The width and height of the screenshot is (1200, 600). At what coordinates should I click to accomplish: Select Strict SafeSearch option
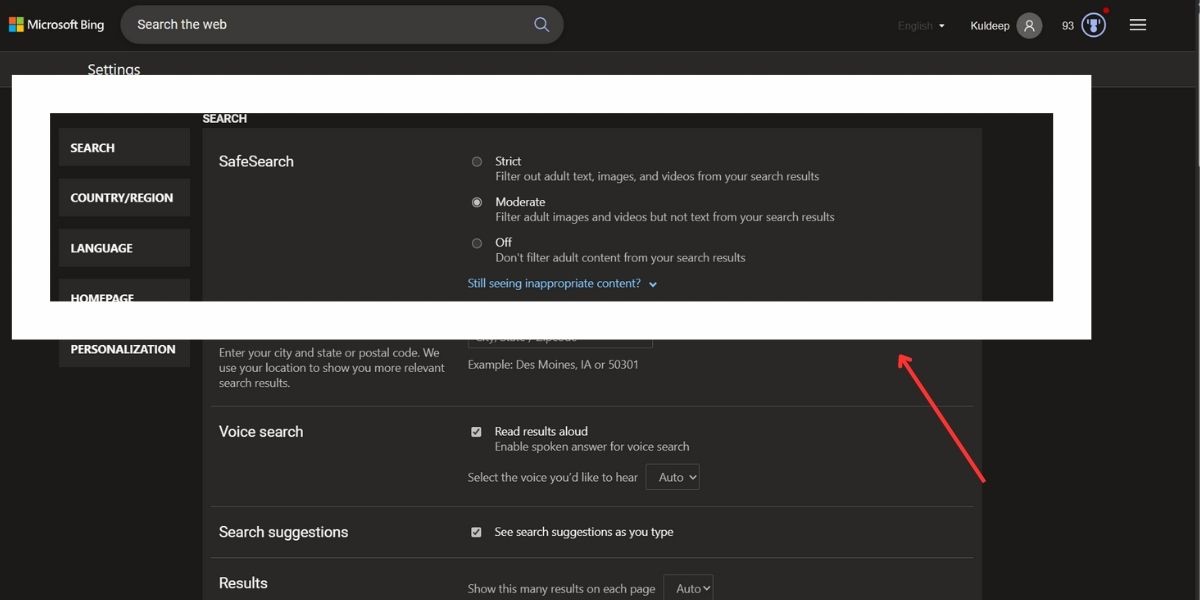[x=477, y=161]
